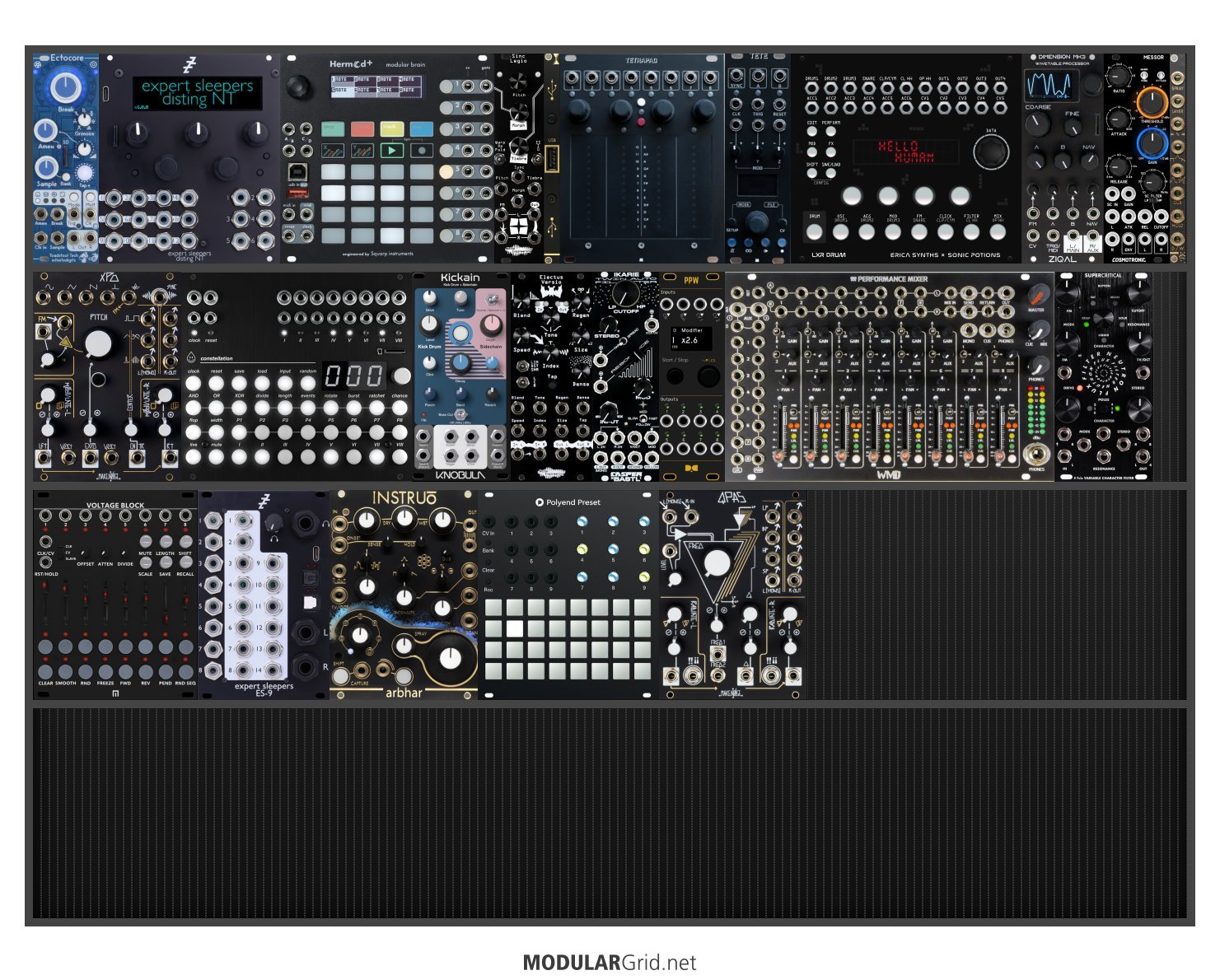Click the PHONES jack on Performance Mixer
The width and height of the screenshot is (1220, 980).
pos(1036,454)
